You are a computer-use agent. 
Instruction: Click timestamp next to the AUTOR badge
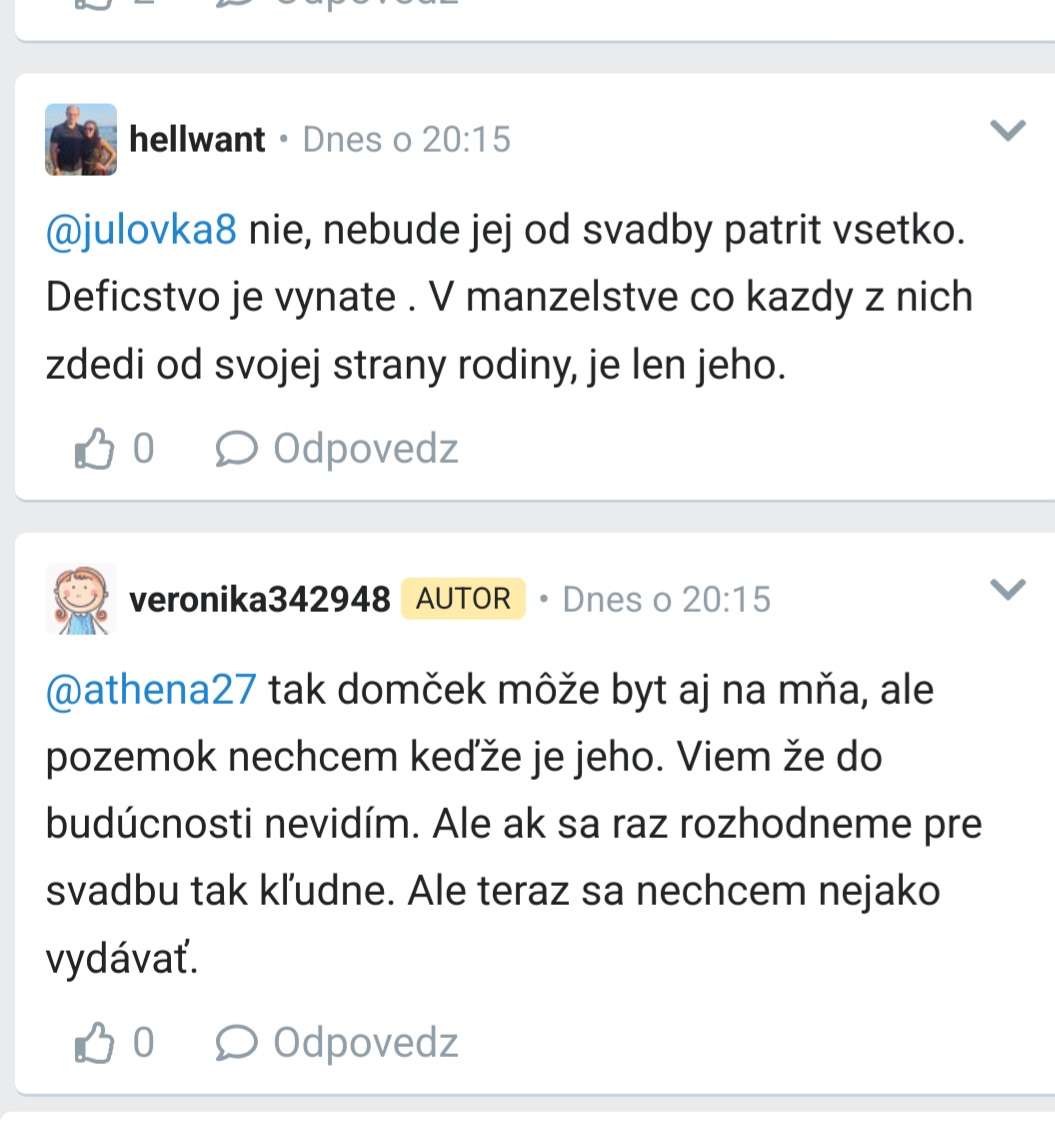[x=666, y=599]
